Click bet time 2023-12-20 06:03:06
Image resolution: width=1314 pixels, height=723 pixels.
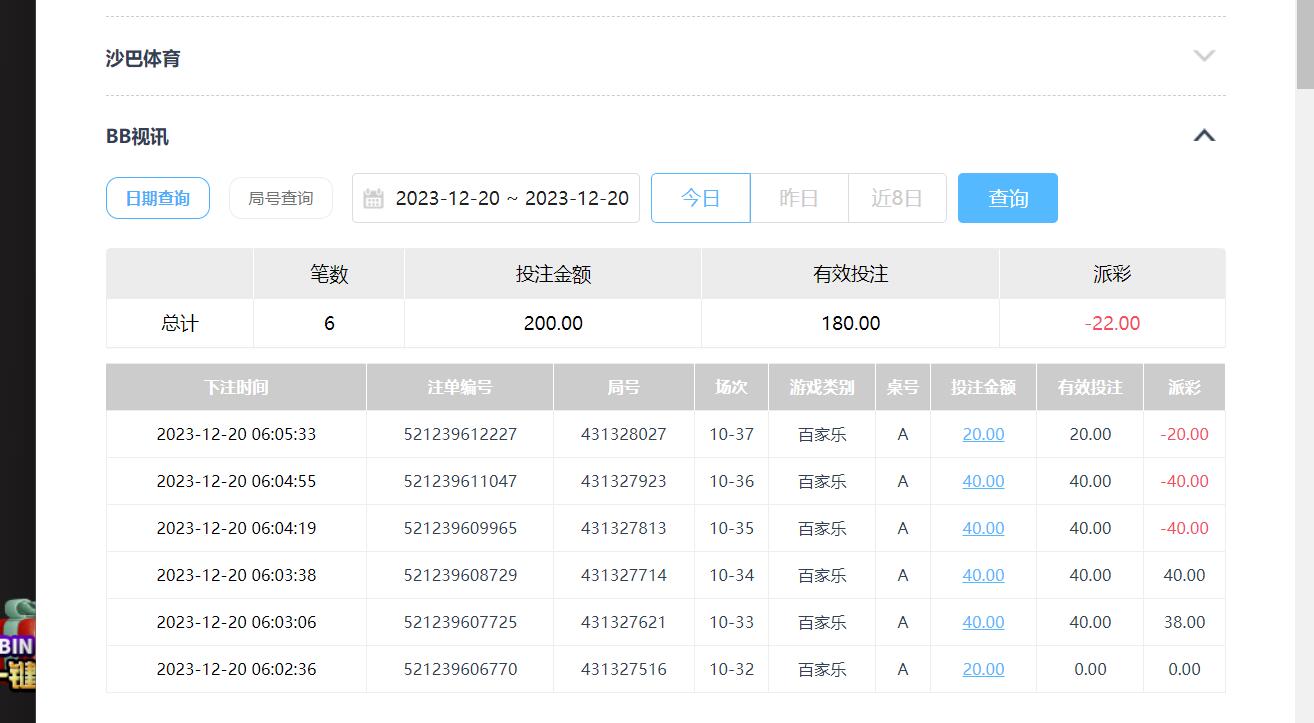point(236,622)
